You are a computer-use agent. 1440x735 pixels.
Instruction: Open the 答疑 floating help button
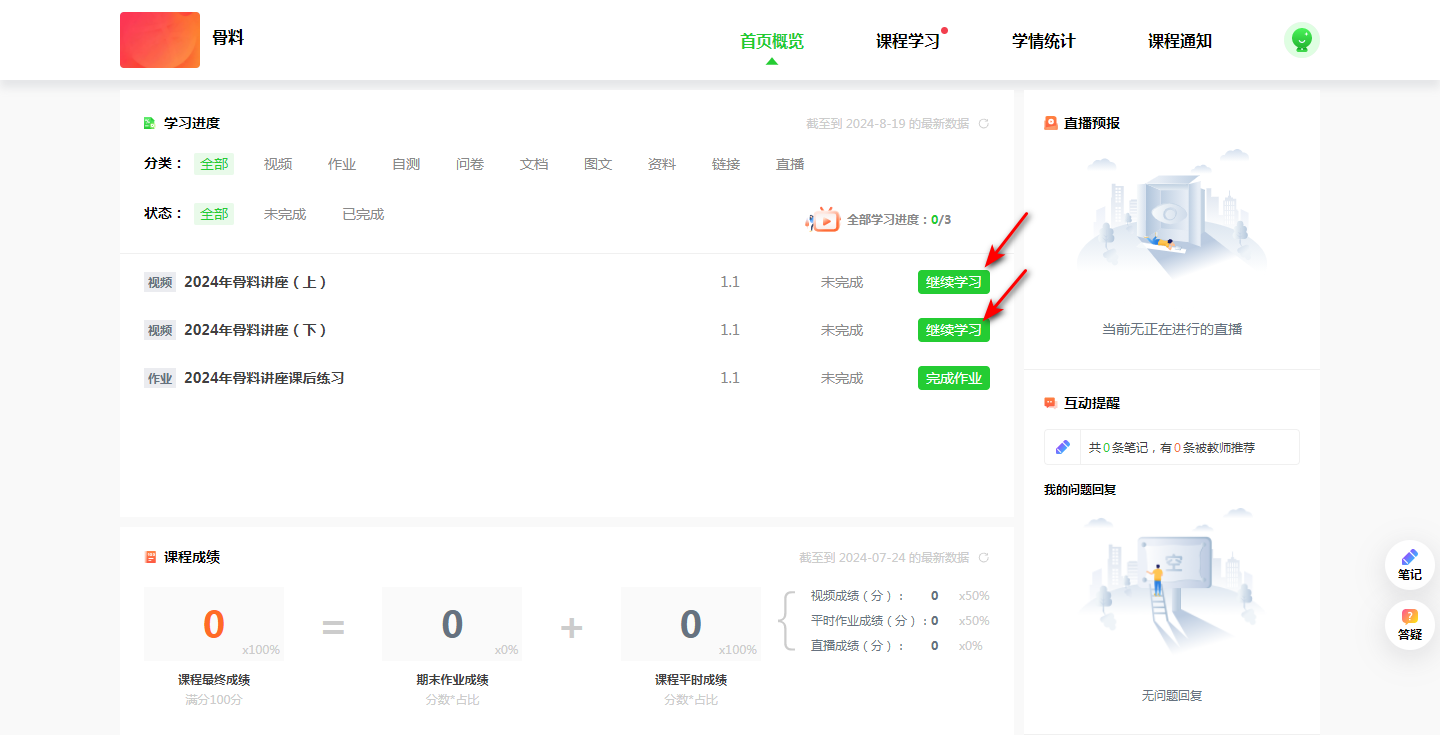click(x=1409, y=624)
